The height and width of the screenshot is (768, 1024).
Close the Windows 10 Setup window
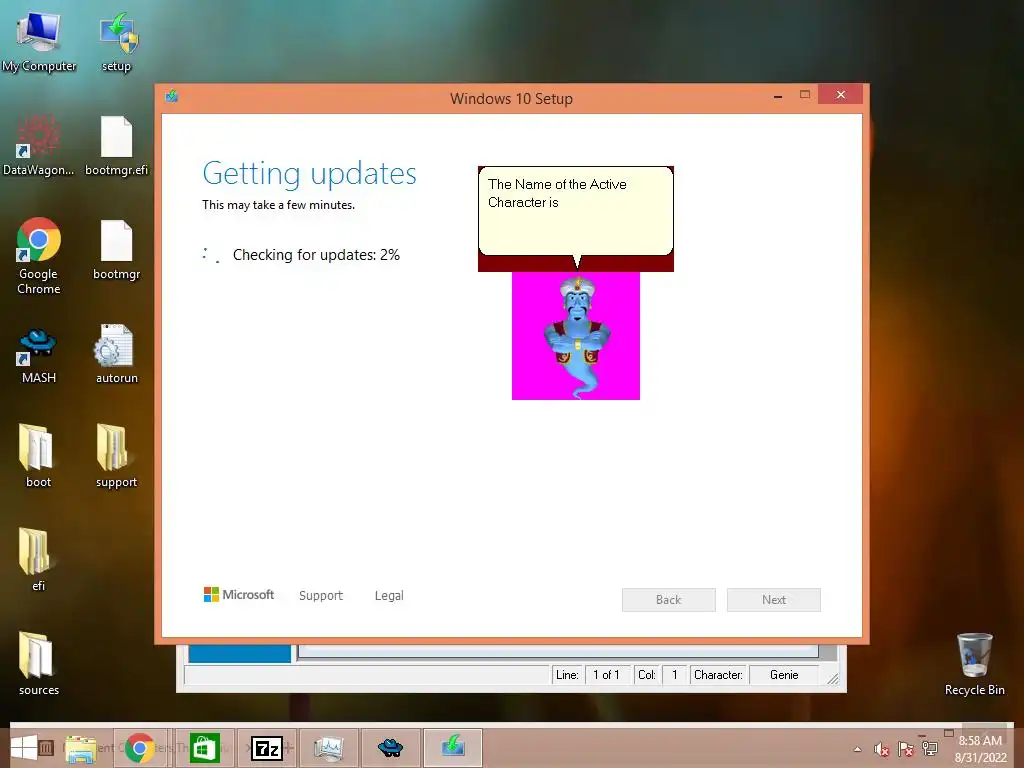point(840,95)
